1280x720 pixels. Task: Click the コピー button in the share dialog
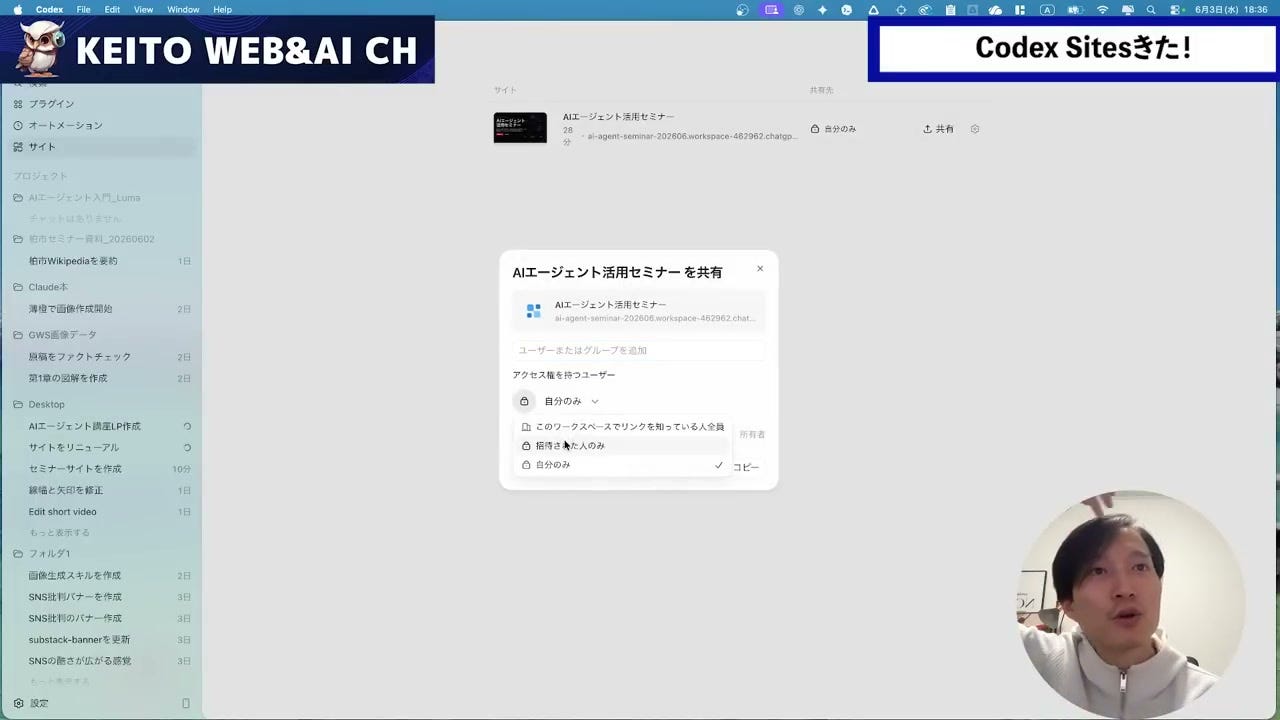point(746,467)
